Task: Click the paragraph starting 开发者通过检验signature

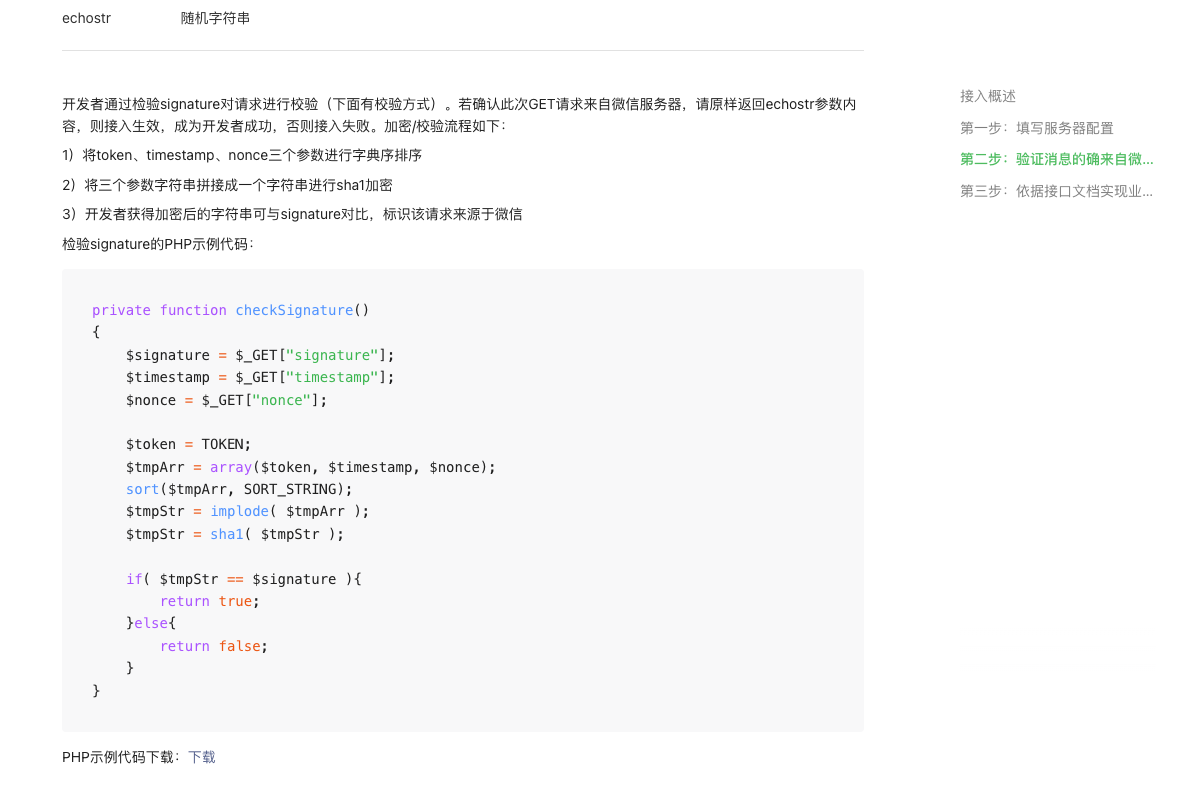Action: tap(459, 115)
